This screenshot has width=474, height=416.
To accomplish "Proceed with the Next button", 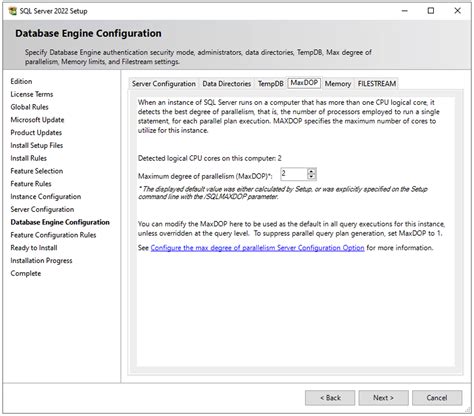I will click(383, 398).
